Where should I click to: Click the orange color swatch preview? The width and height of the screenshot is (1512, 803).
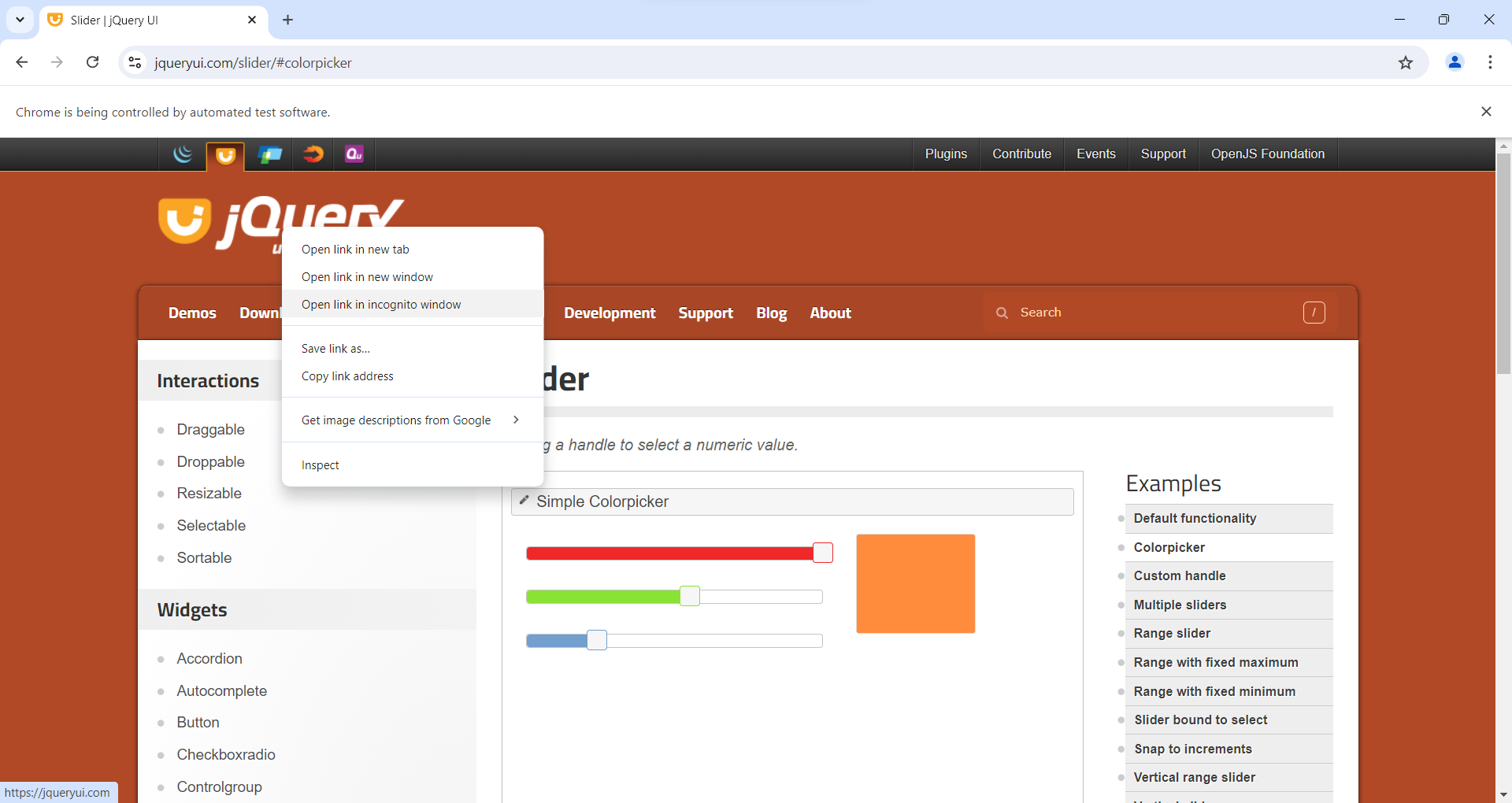click(915, 583)
